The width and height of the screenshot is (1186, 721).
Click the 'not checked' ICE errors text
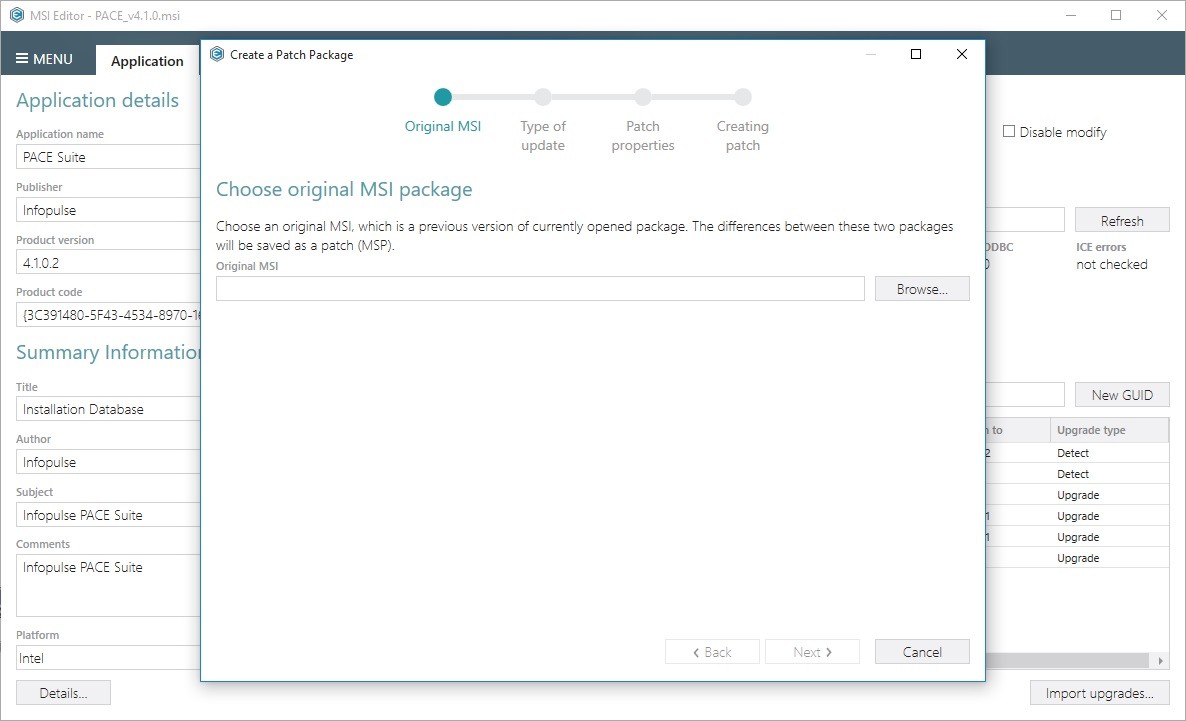click(1111, 265)
